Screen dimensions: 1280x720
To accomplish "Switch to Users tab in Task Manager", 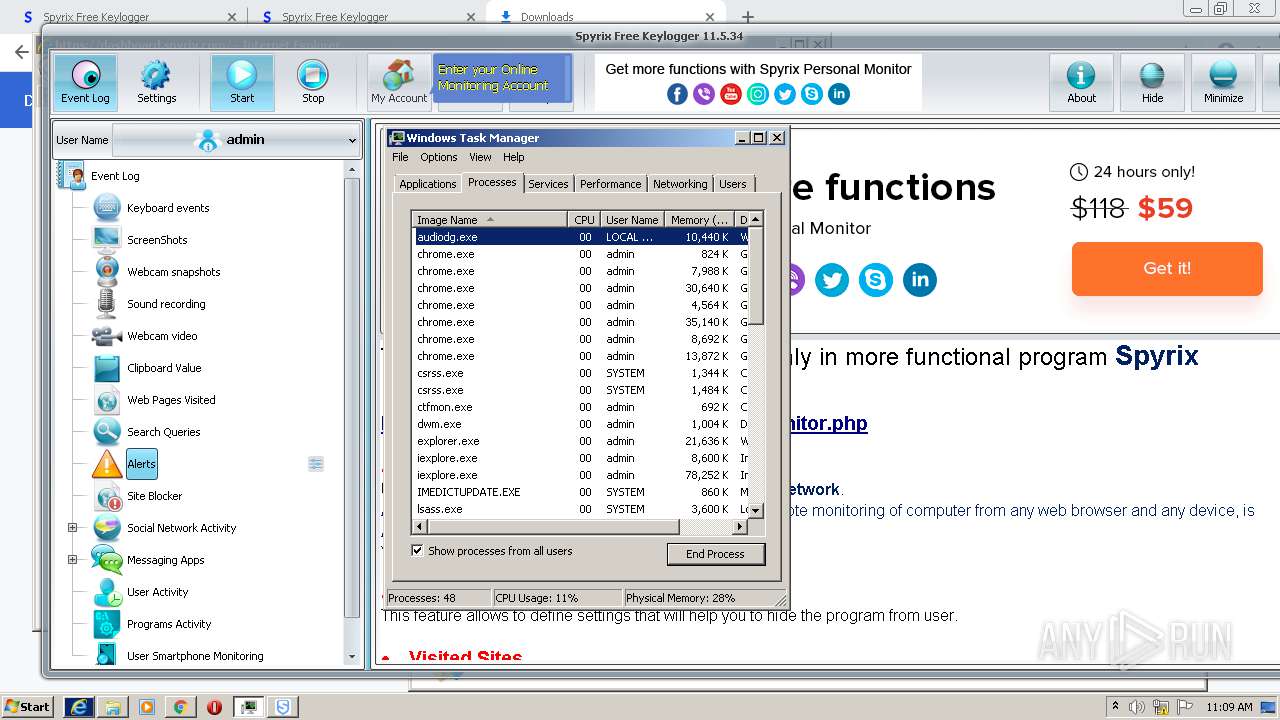I will pyautogui.click(x=733, y=184).
